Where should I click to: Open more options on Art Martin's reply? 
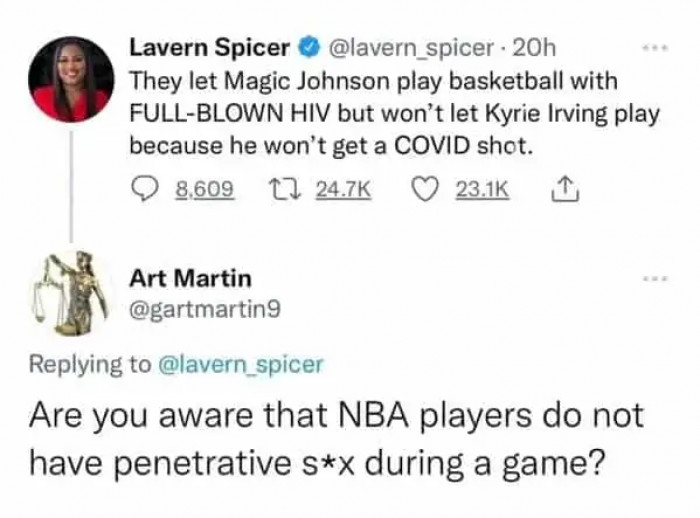654,276
